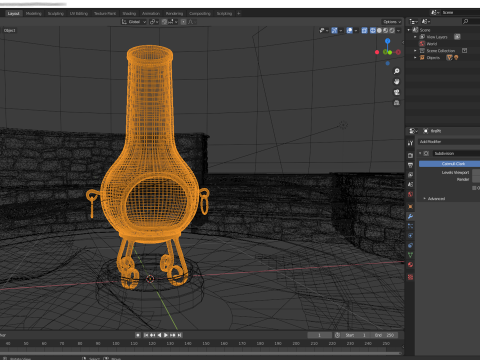Open the Particles properties tab icon
The width and height of the screenshot is (480, 360).
pos(410,226)
